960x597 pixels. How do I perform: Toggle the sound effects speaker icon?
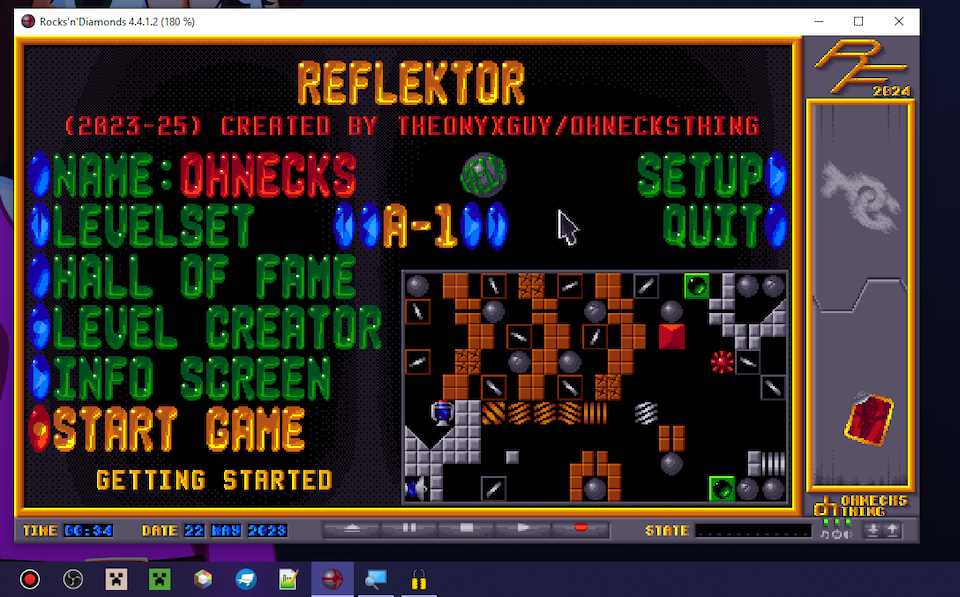click(x=848, y=534)
